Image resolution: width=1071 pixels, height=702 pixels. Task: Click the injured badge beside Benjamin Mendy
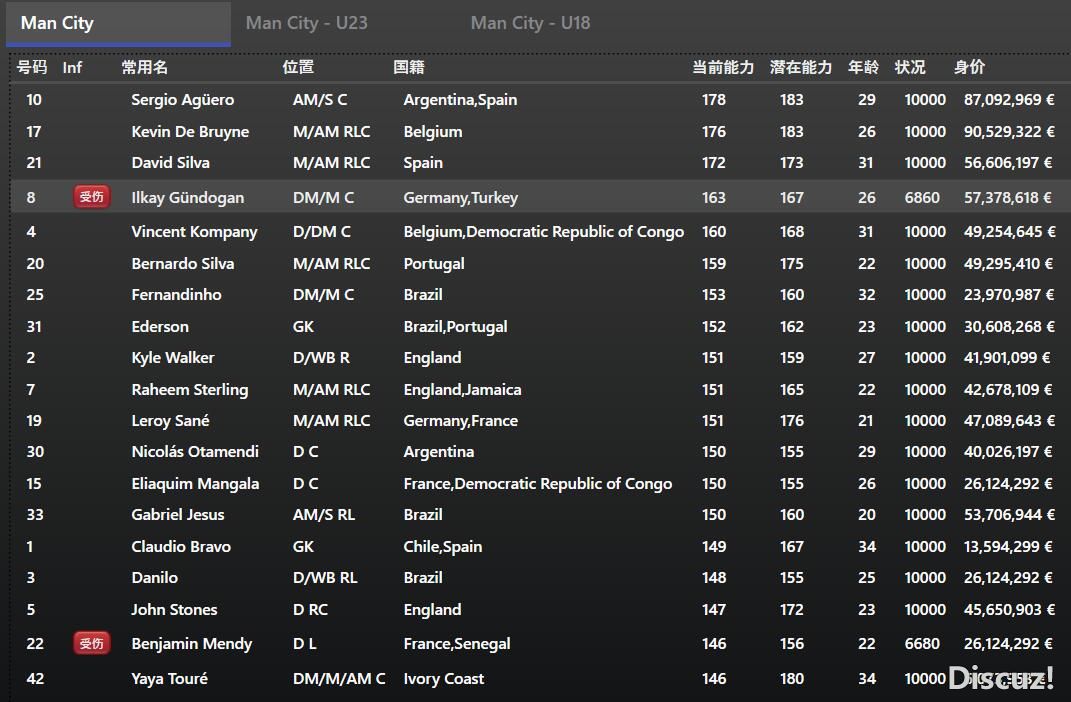tap(92, 643)
